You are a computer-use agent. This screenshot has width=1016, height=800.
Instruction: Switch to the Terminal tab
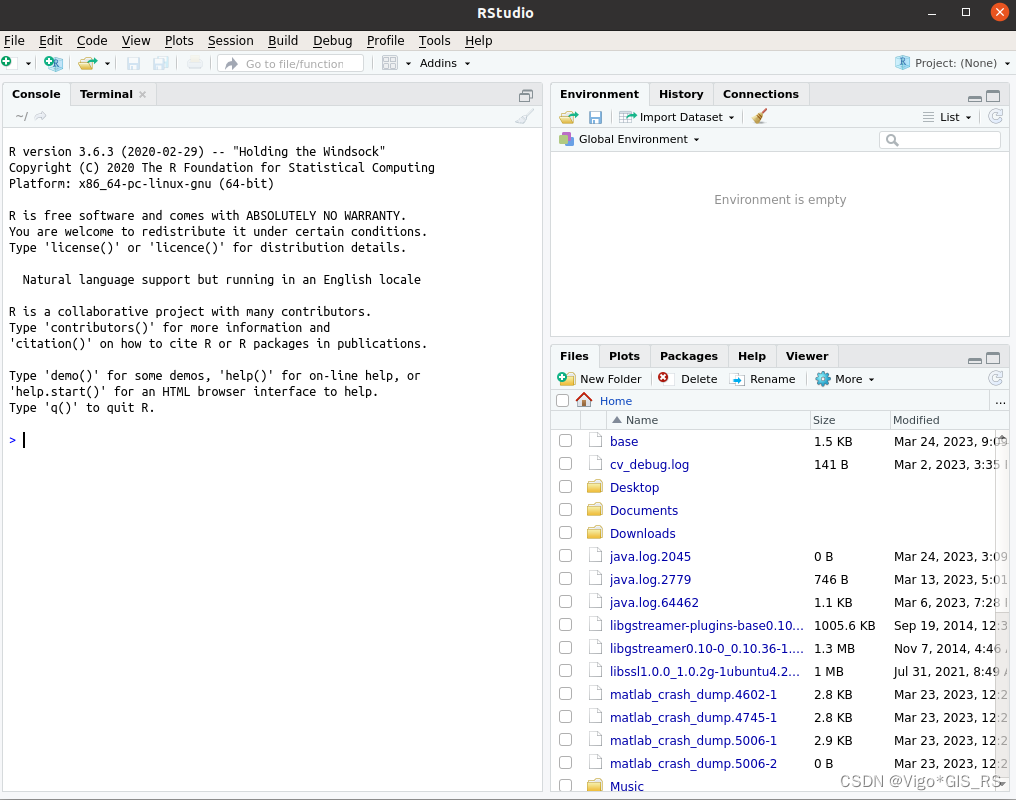coord(106,95)
